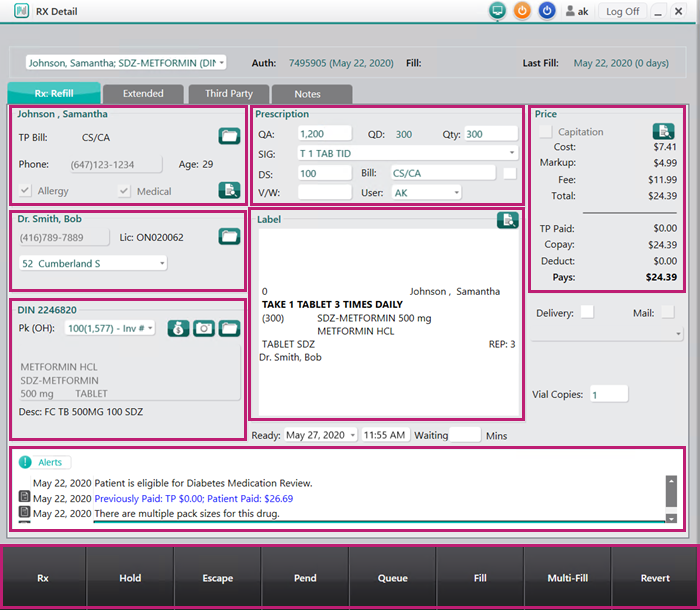Enable the Delivery checkbox
The width and height of the screenshot is (700, 610).
point(587,312)
